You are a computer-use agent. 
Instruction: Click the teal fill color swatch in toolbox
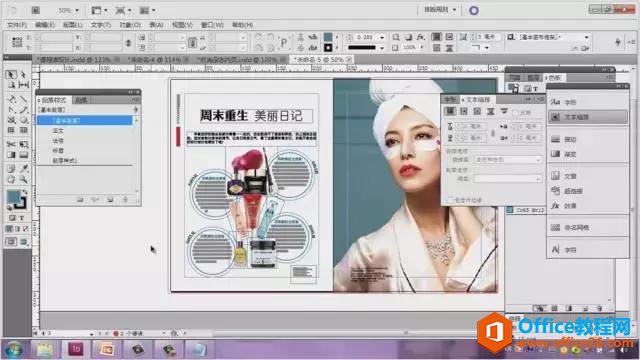13,196
